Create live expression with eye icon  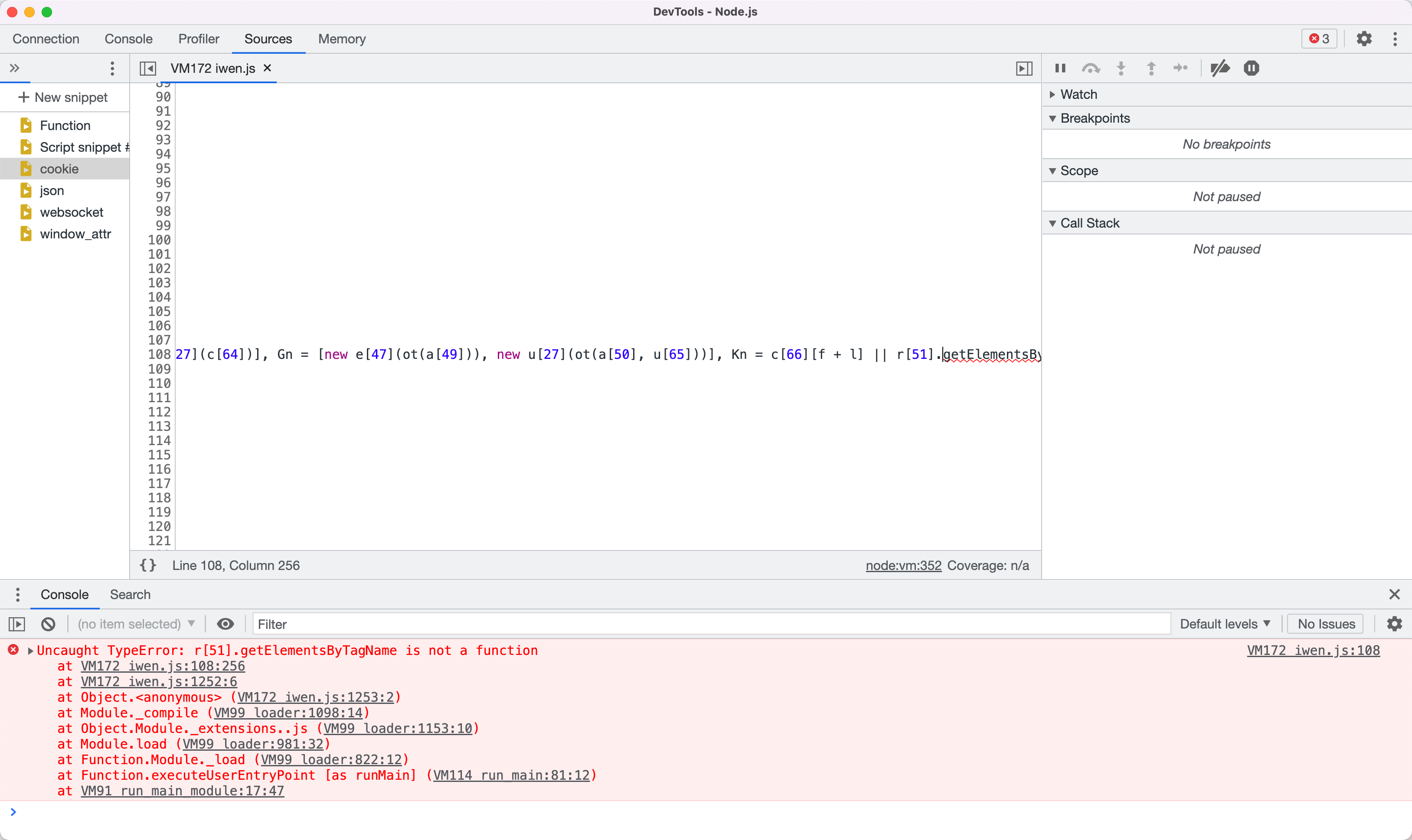pos(226,624)
